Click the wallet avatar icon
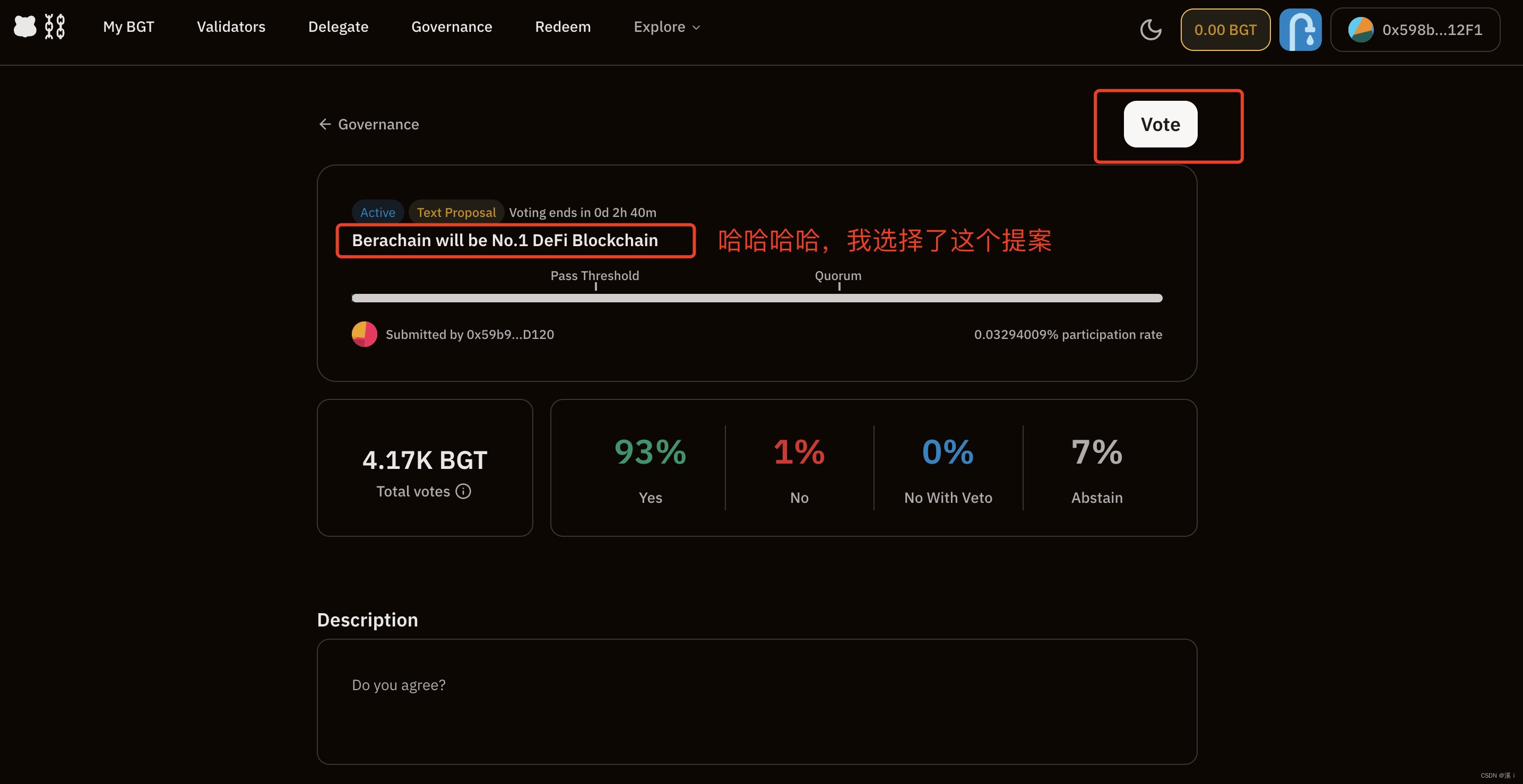 pyautogui.click(x=1361, y=30)
